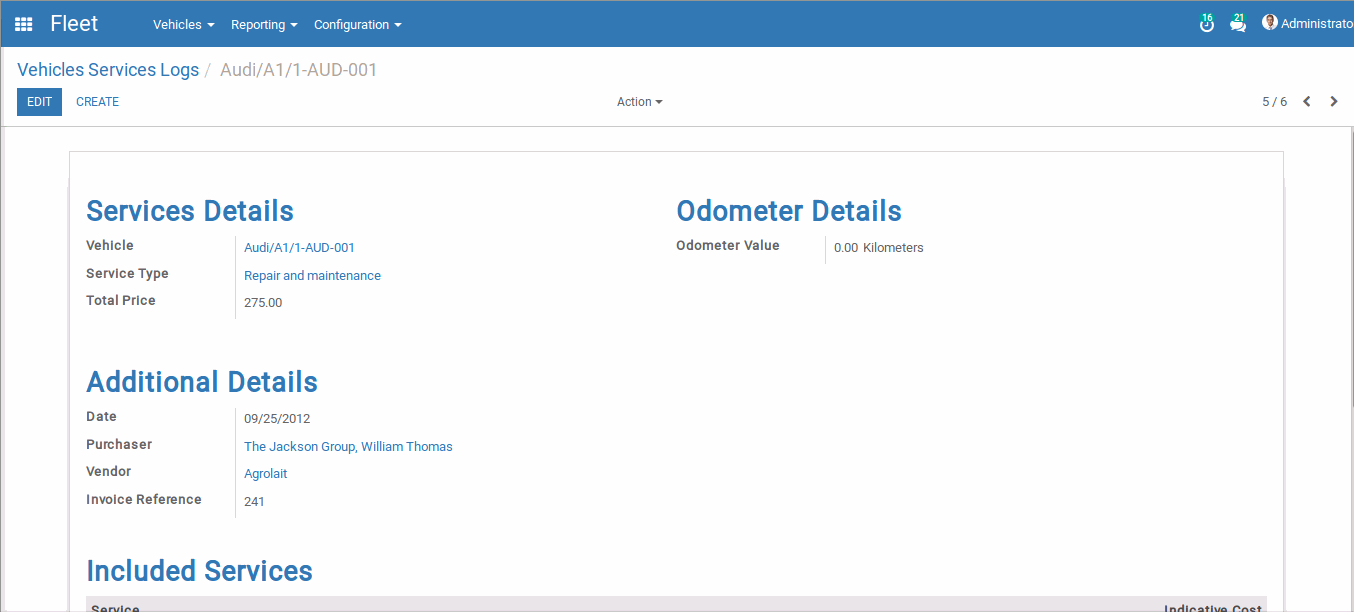
Task: Click the Service Type field label
Action: (x=127, y=273)
